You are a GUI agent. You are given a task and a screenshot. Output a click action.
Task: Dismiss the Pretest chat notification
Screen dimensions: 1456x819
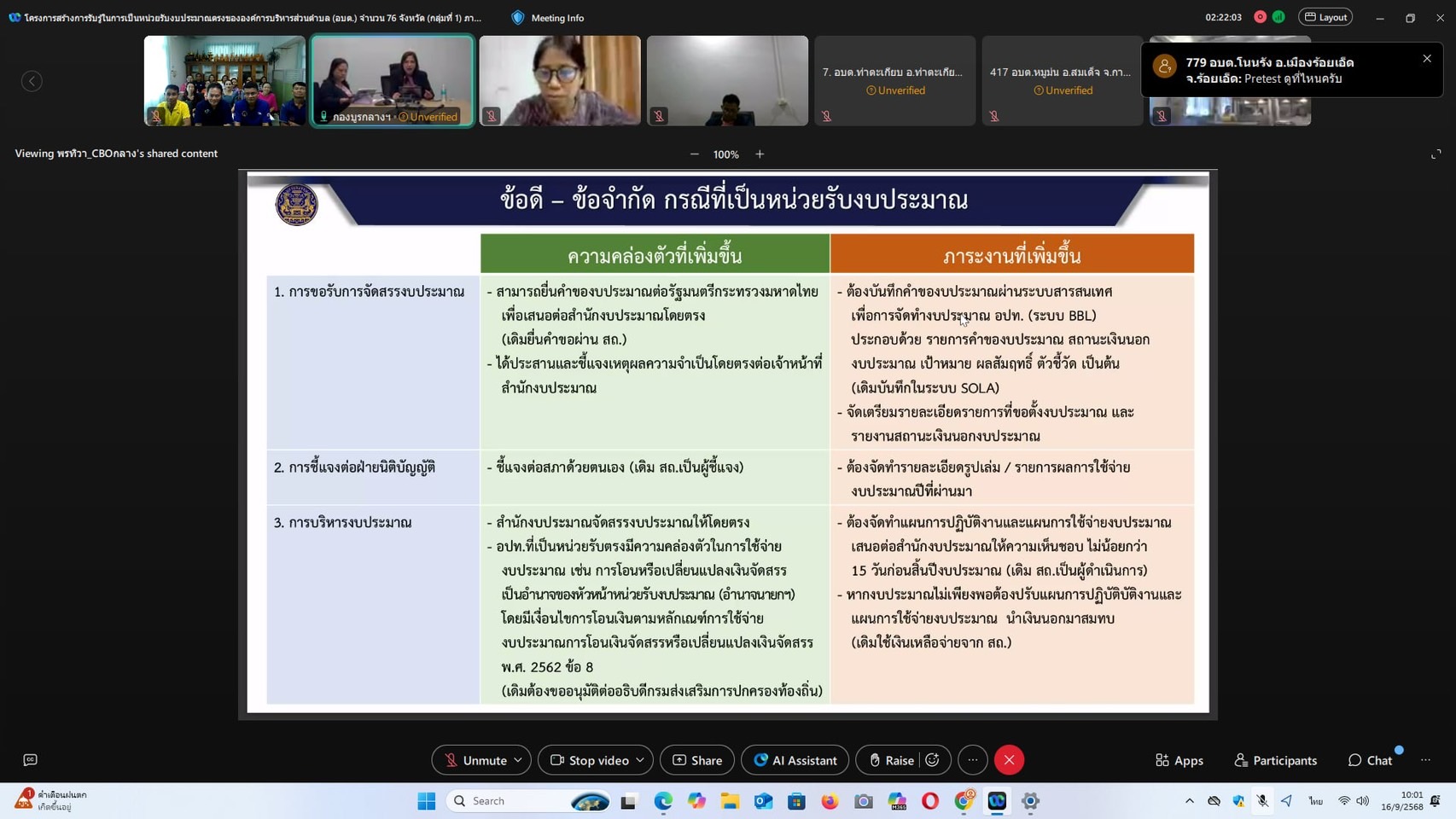[1426, 59]
